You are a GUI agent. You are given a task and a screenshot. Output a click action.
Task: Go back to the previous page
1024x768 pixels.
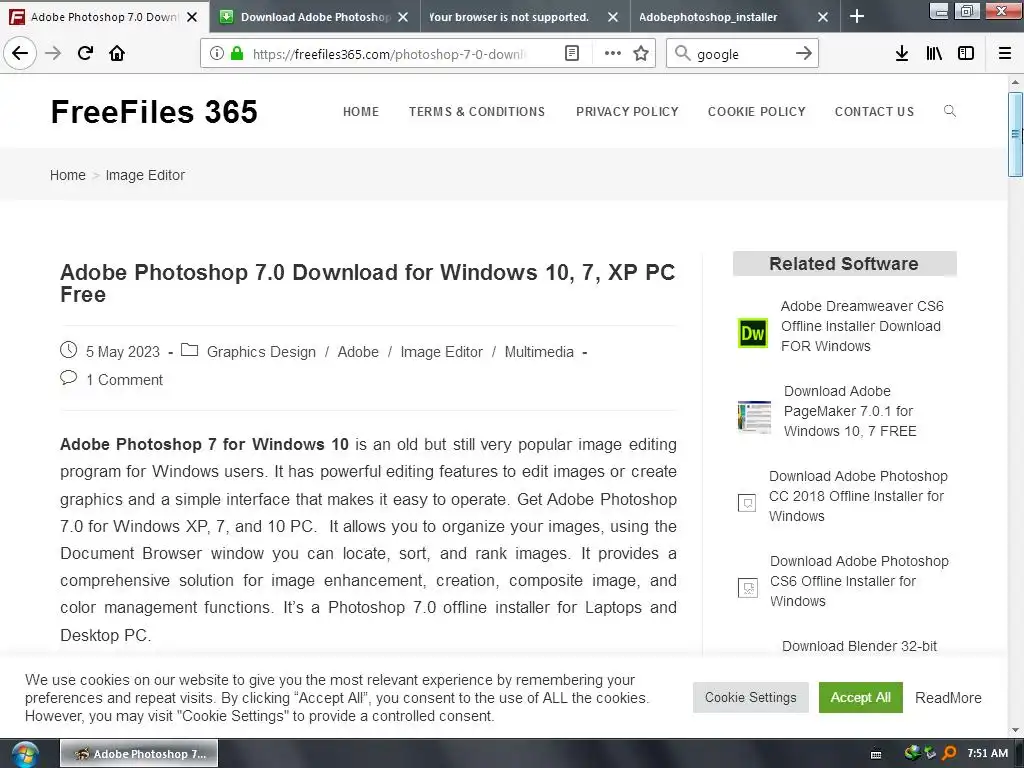coord(20,53)
